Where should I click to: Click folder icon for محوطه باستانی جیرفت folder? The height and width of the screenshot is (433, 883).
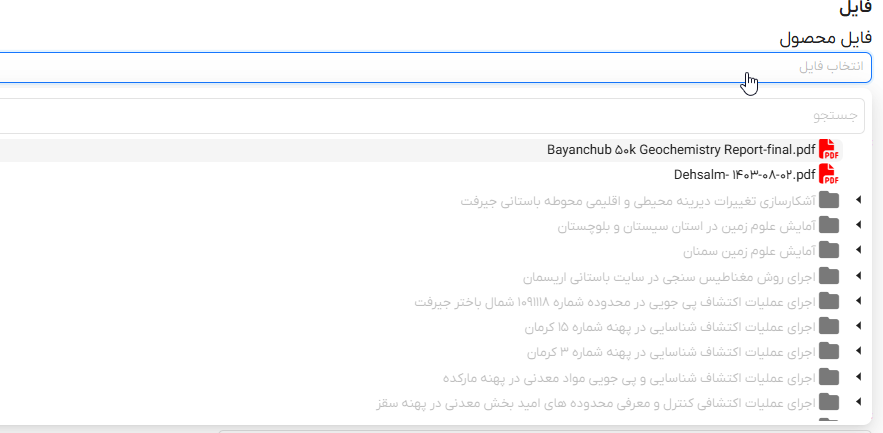pos(829,201)
